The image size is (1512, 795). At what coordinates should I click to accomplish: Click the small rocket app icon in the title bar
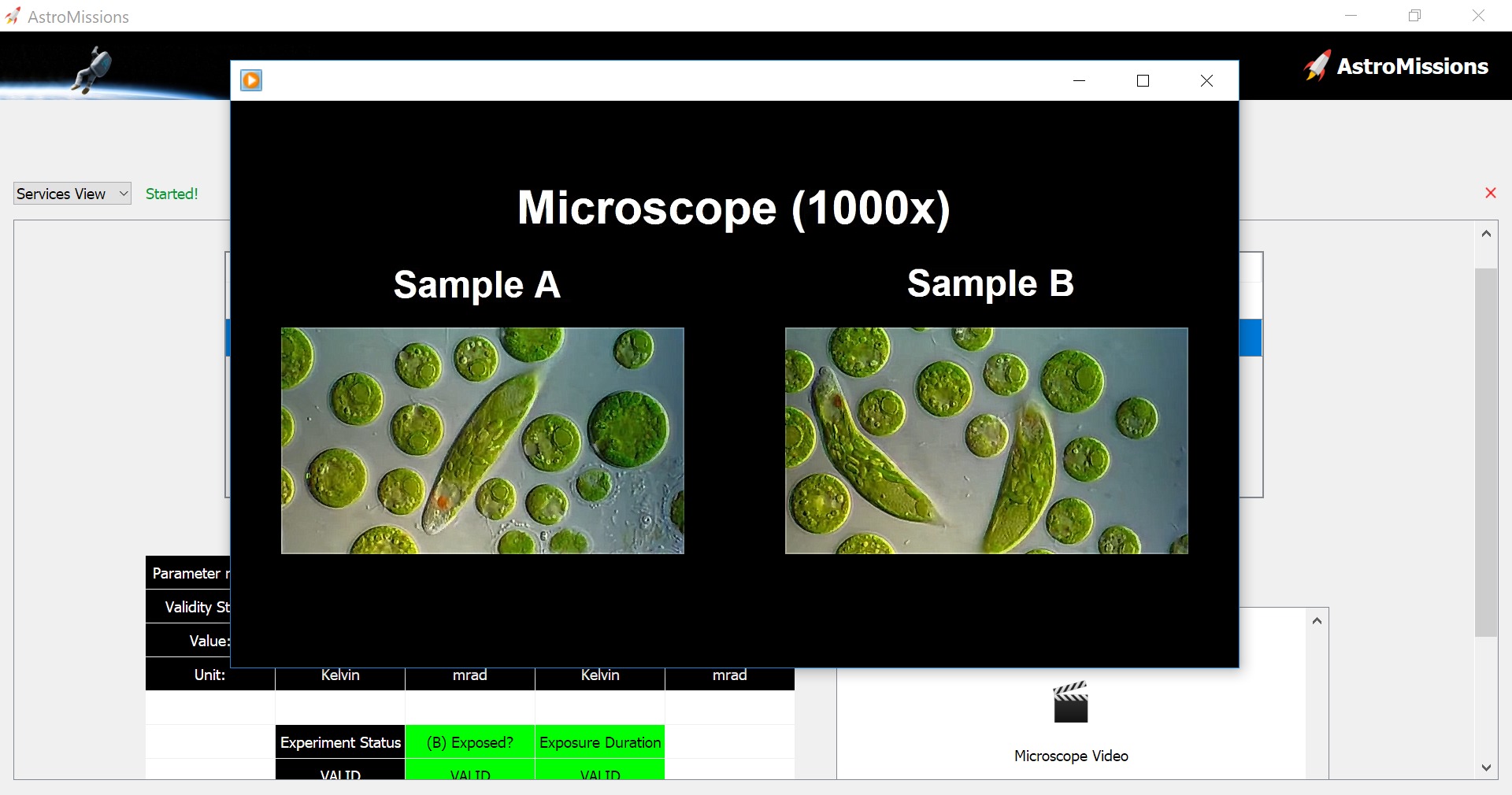click(x=13, y=17)
